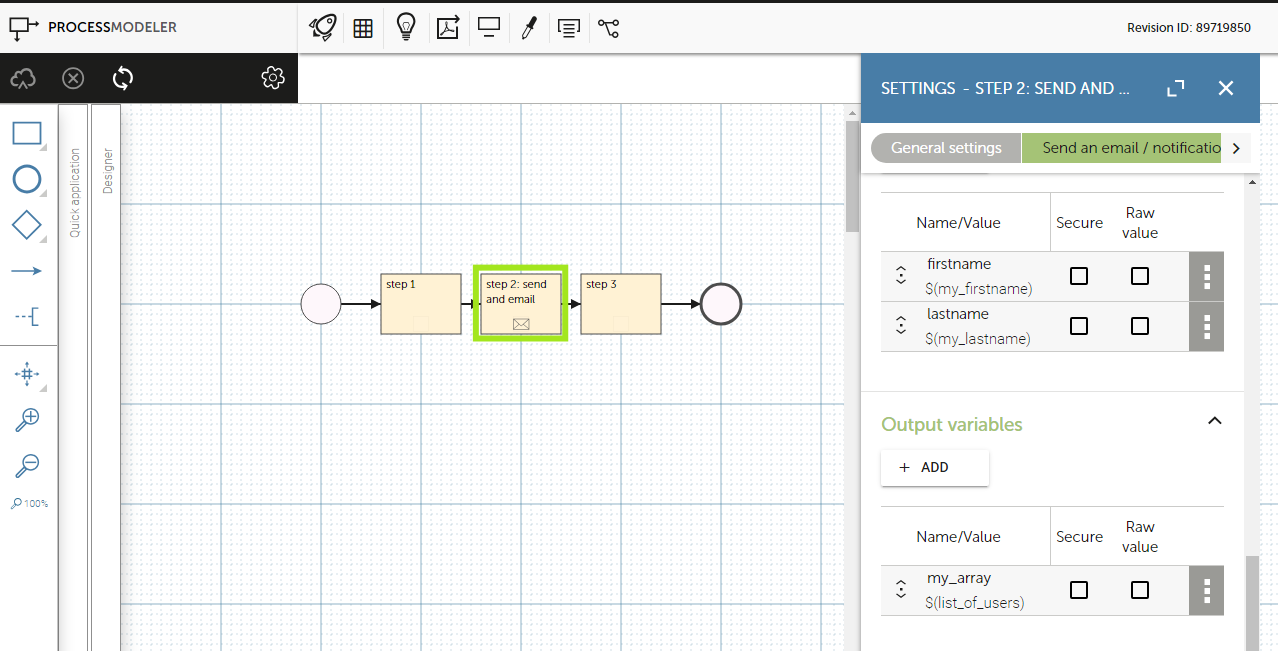Click the $(list_of_users) value text
This screenshot has height=651, width=1278.
[975, 603]
